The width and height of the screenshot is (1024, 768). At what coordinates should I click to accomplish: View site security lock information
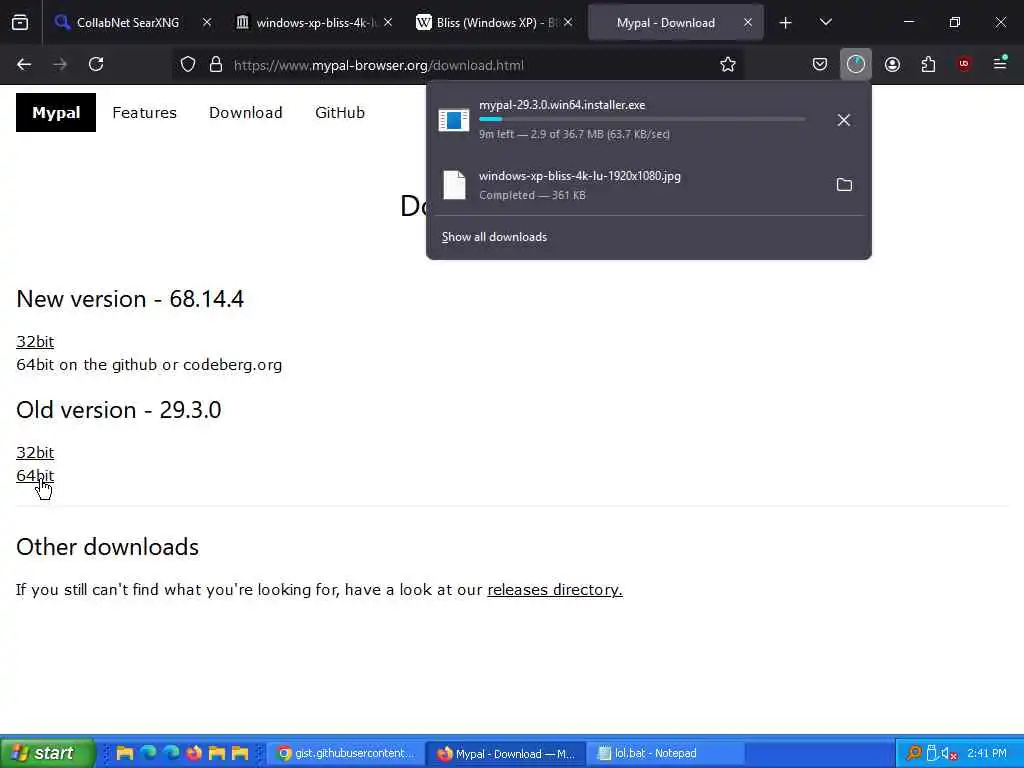216,64
